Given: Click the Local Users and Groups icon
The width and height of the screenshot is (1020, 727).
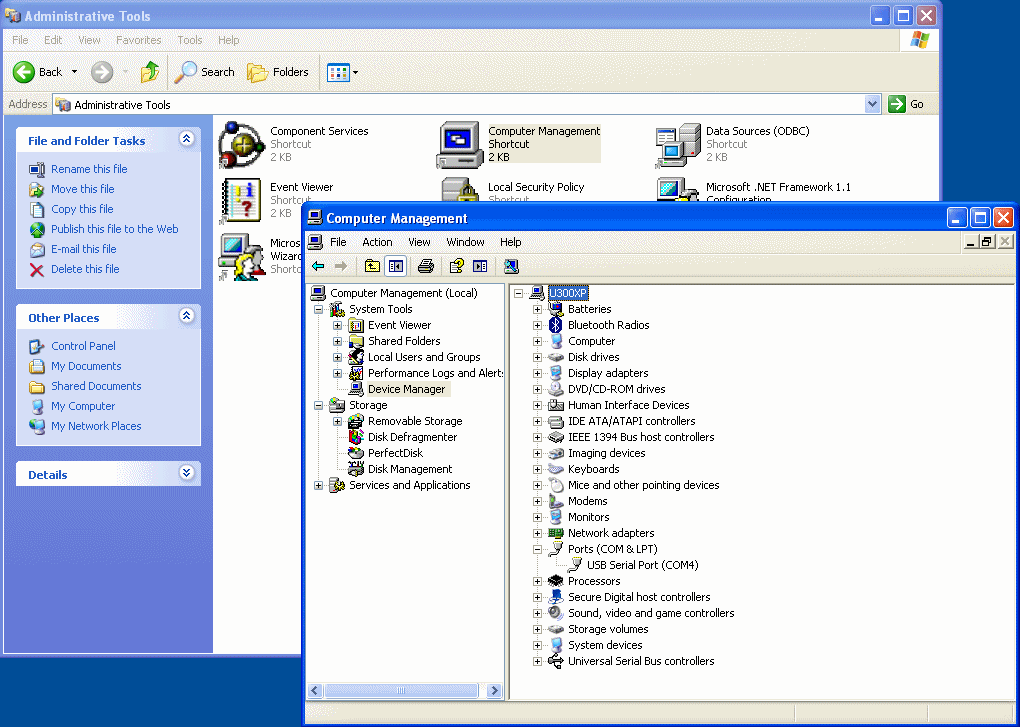Looking at the screenshot, I should 356,357.
